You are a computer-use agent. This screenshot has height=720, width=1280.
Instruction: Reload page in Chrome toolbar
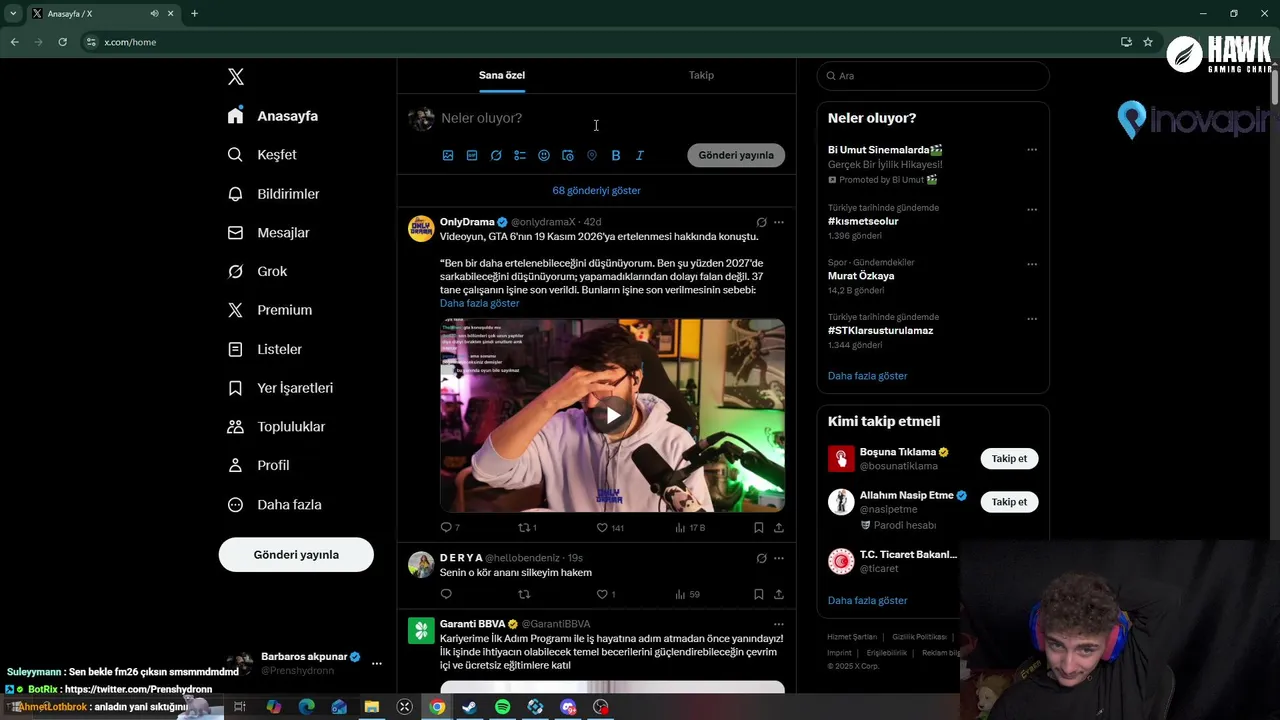(63, 42)
